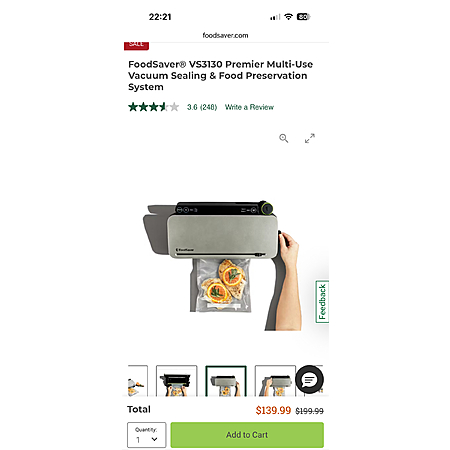The width and height of the screenshot is (450, 450).
Task: Select the highlighted center thumbnail
Action: click(226, 381)
